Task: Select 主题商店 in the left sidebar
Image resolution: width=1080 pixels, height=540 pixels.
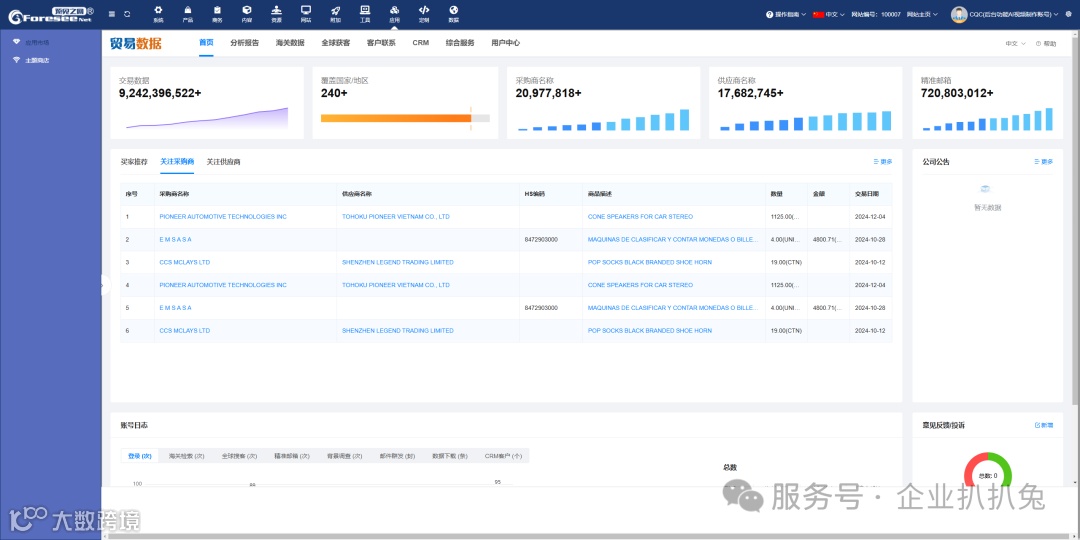Action: pos(37,61)
